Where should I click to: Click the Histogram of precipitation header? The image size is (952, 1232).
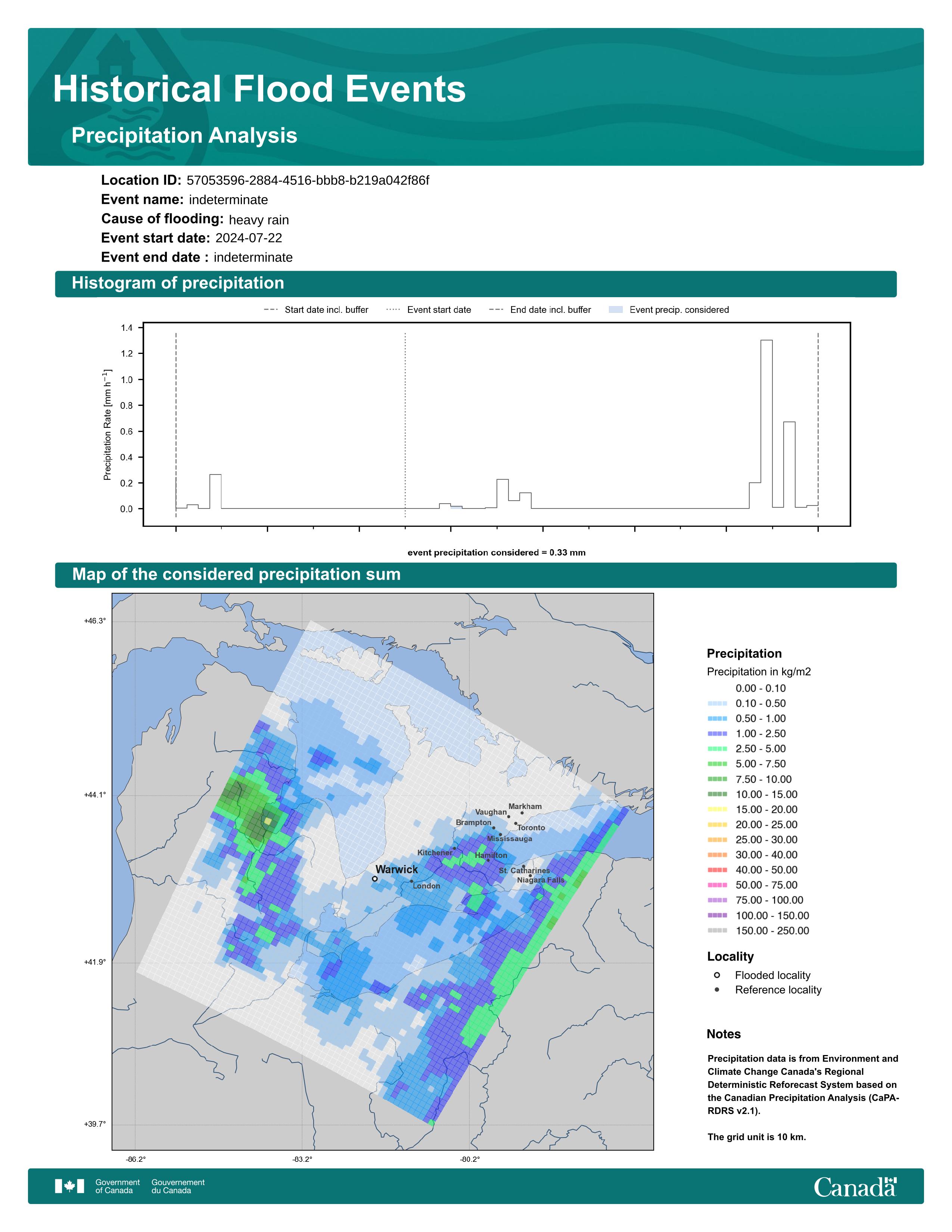point(178,283)
